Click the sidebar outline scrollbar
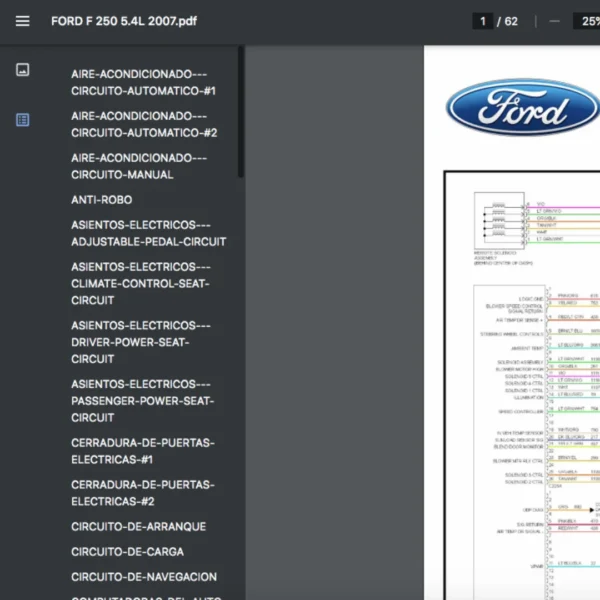 pos(241,112)
